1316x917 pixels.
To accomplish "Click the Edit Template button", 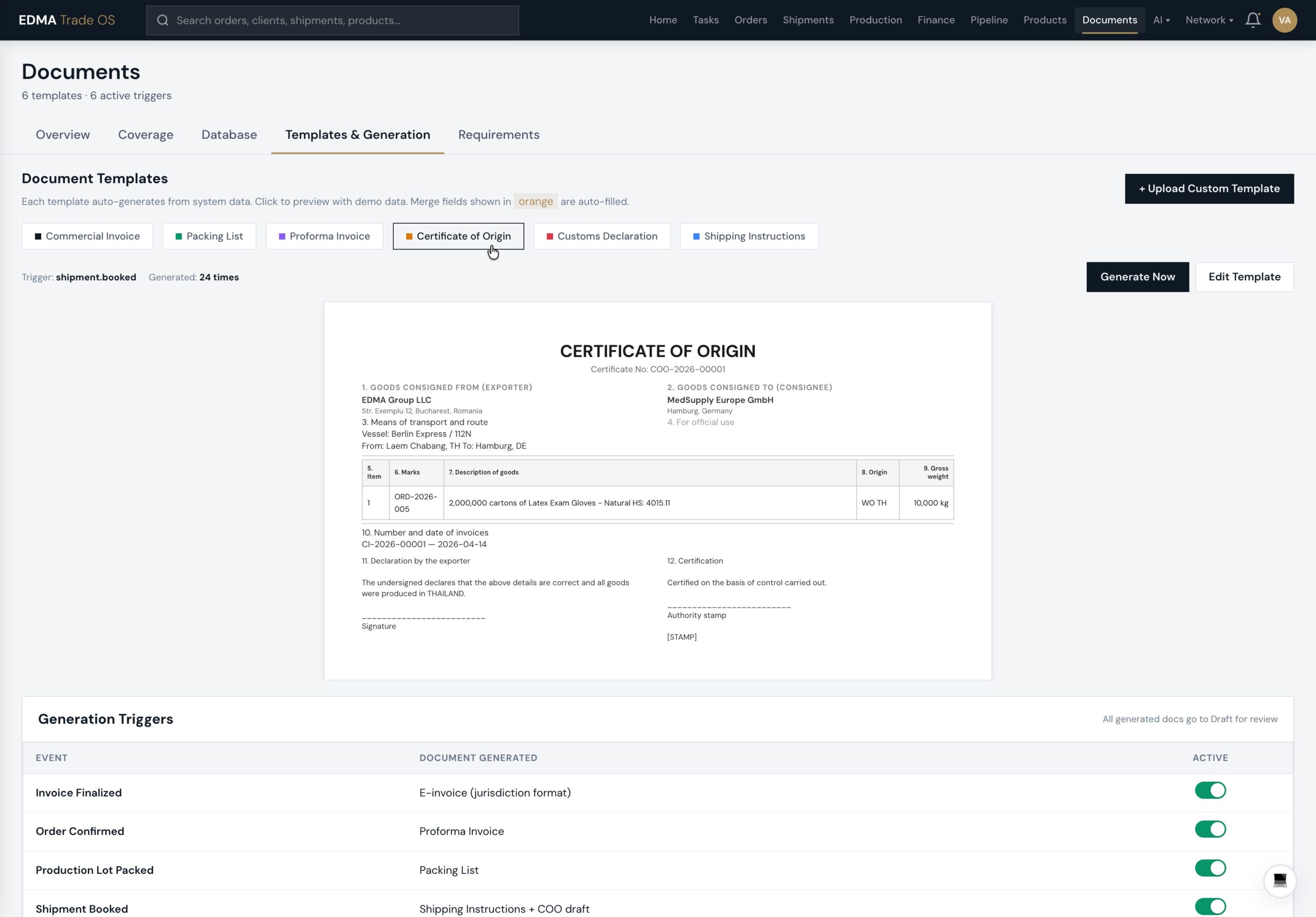I will 1245,277.
